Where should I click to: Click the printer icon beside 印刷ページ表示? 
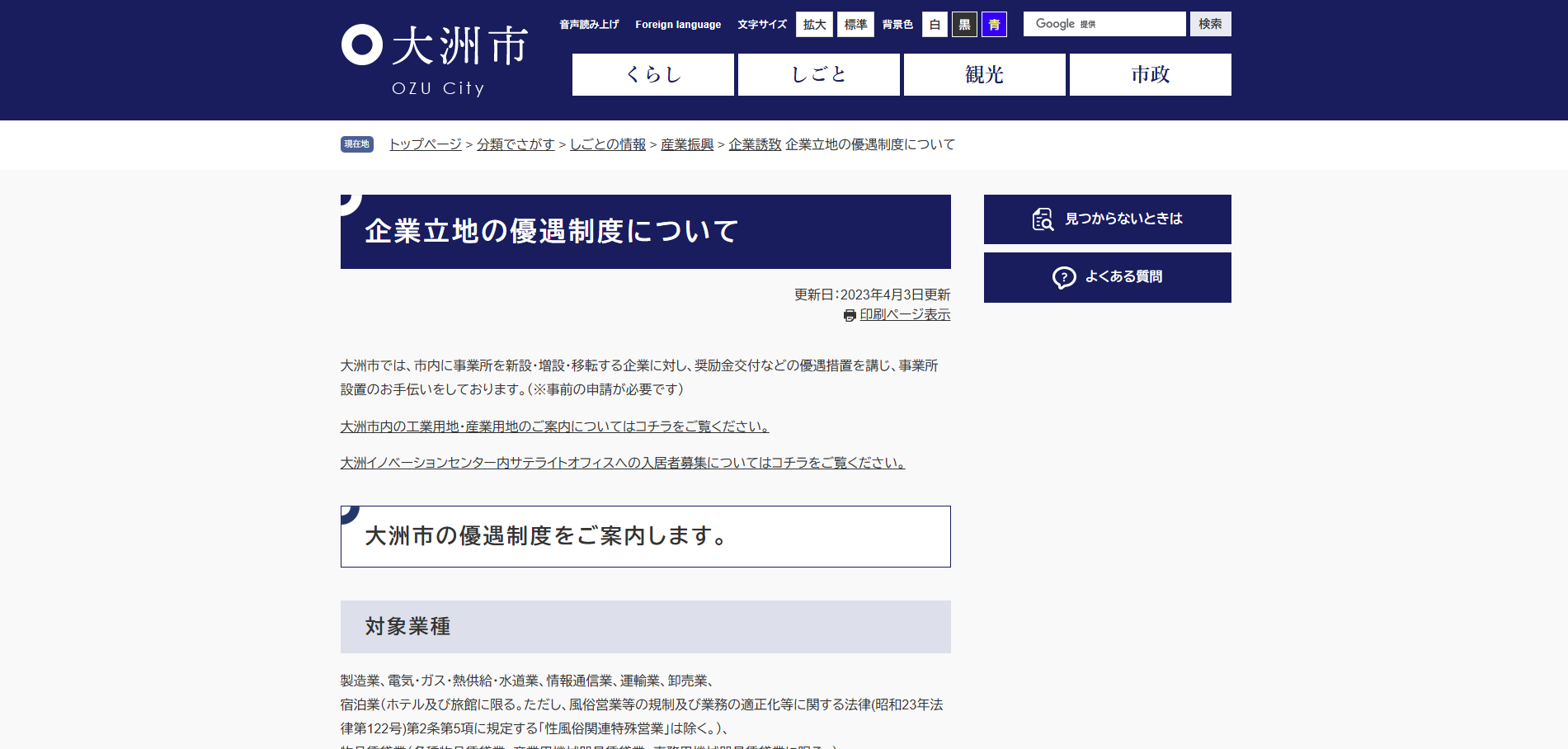[x=850, y=315]
